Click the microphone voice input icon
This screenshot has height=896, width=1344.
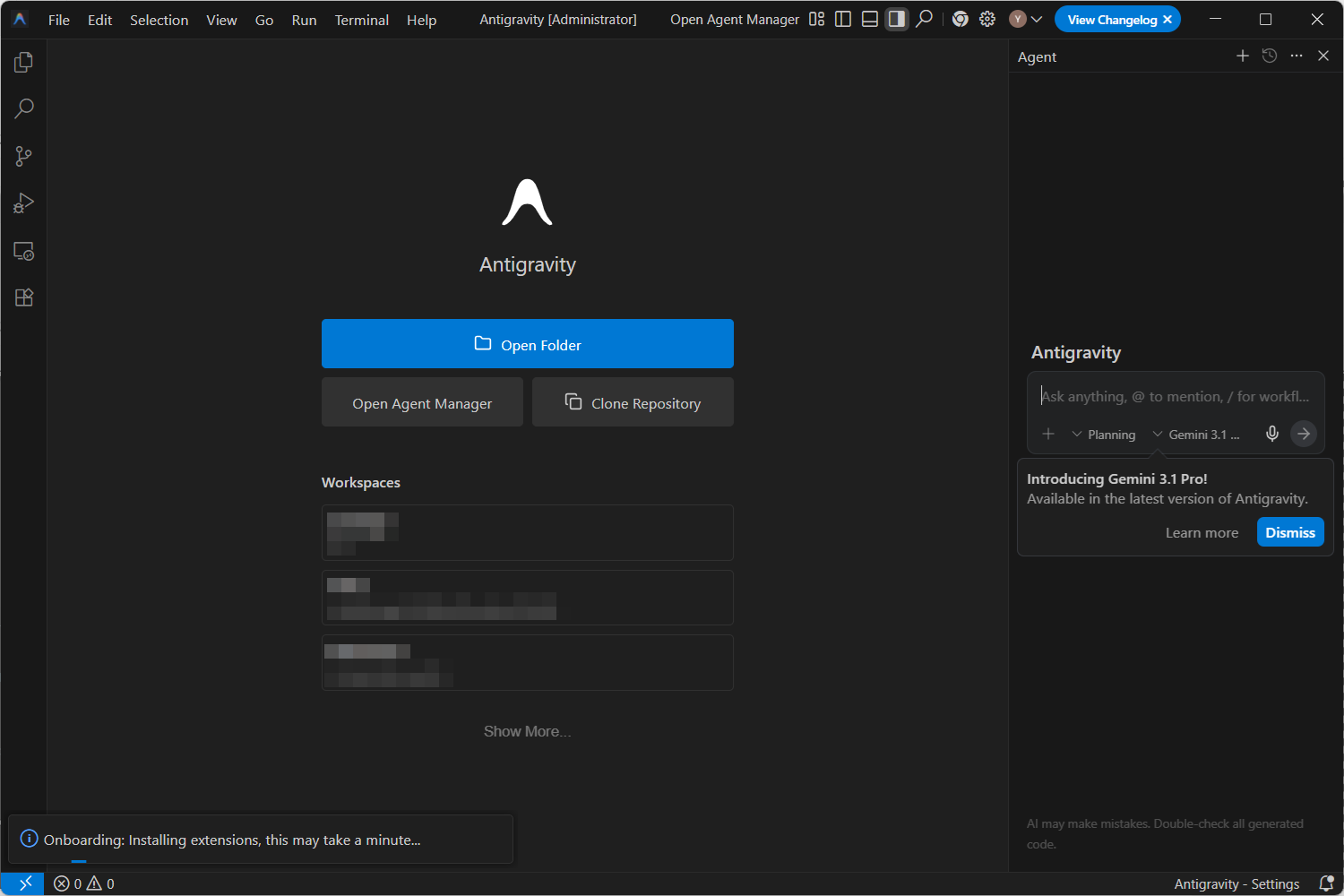[x=1271, y=434]
